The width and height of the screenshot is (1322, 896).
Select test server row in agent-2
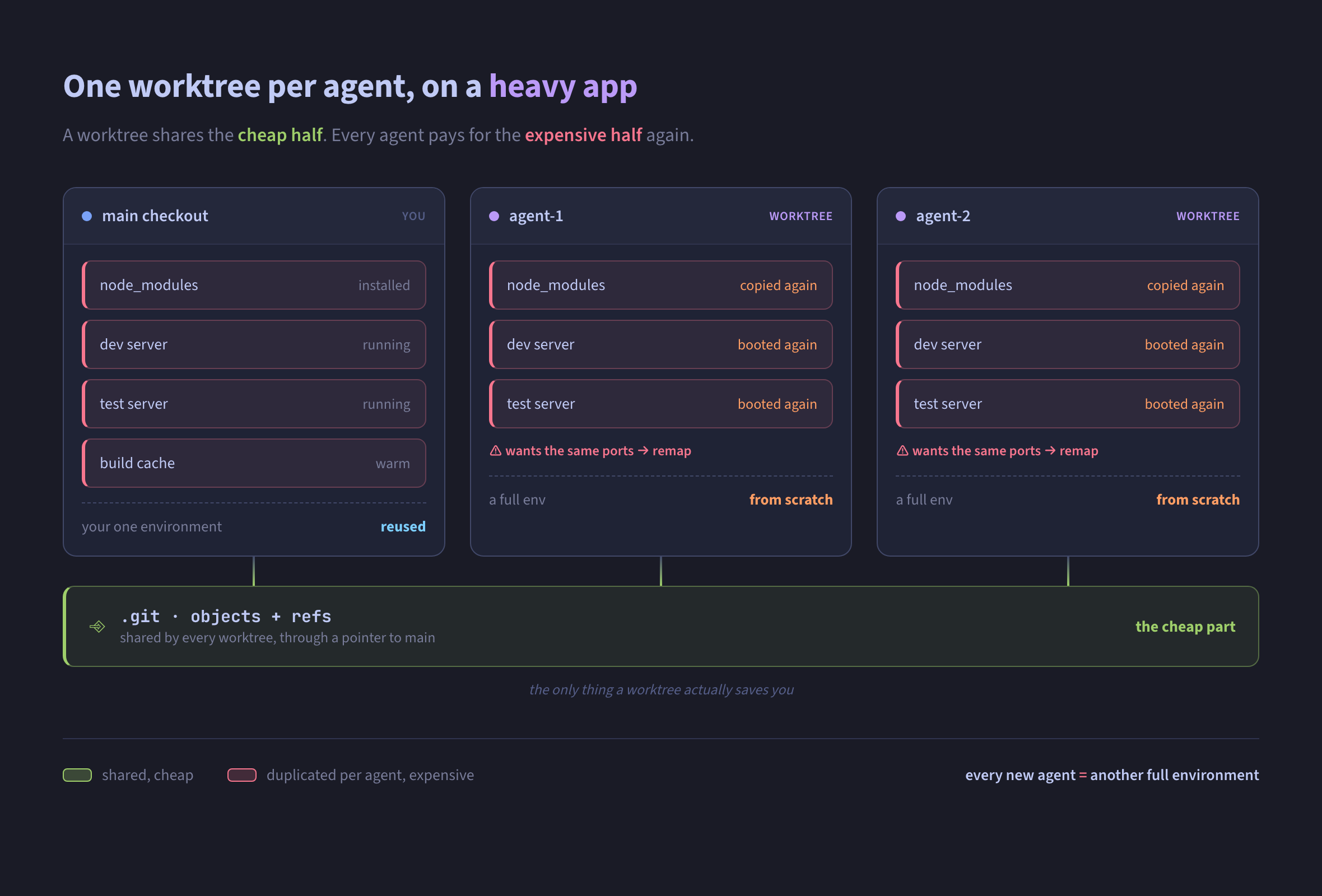(x=1068, y=404)
